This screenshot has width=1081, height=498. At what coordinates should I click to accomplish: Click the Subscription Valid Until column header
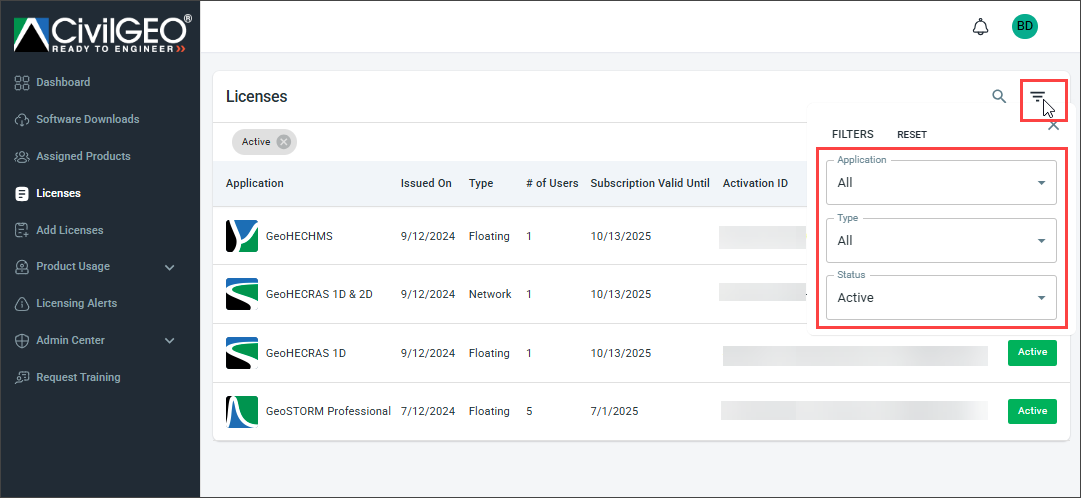point(650,183)
